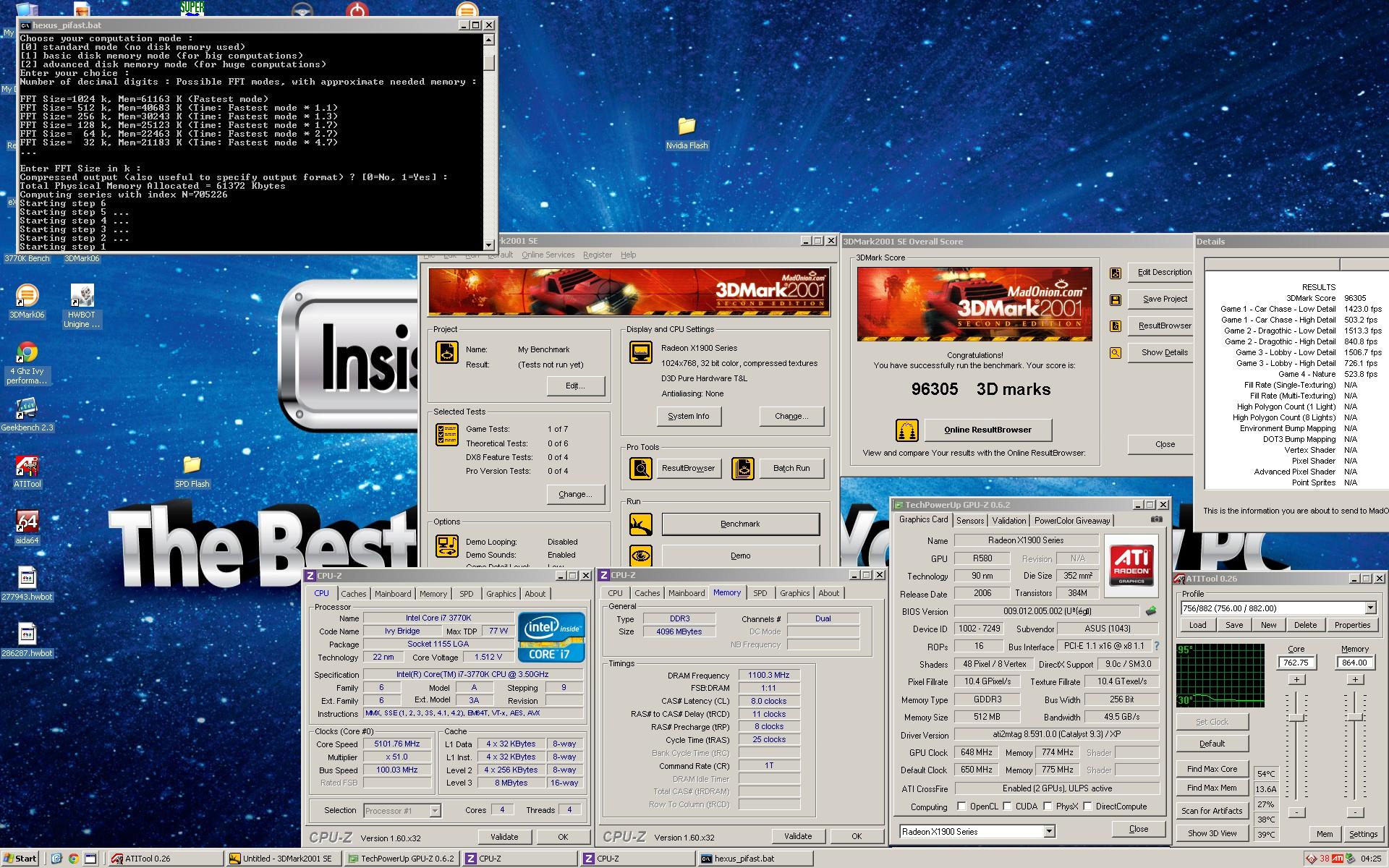Open the ATITool profile dropdown
The height and width of the screenshot is (868, 1389).
click(x=1370, y=608)
